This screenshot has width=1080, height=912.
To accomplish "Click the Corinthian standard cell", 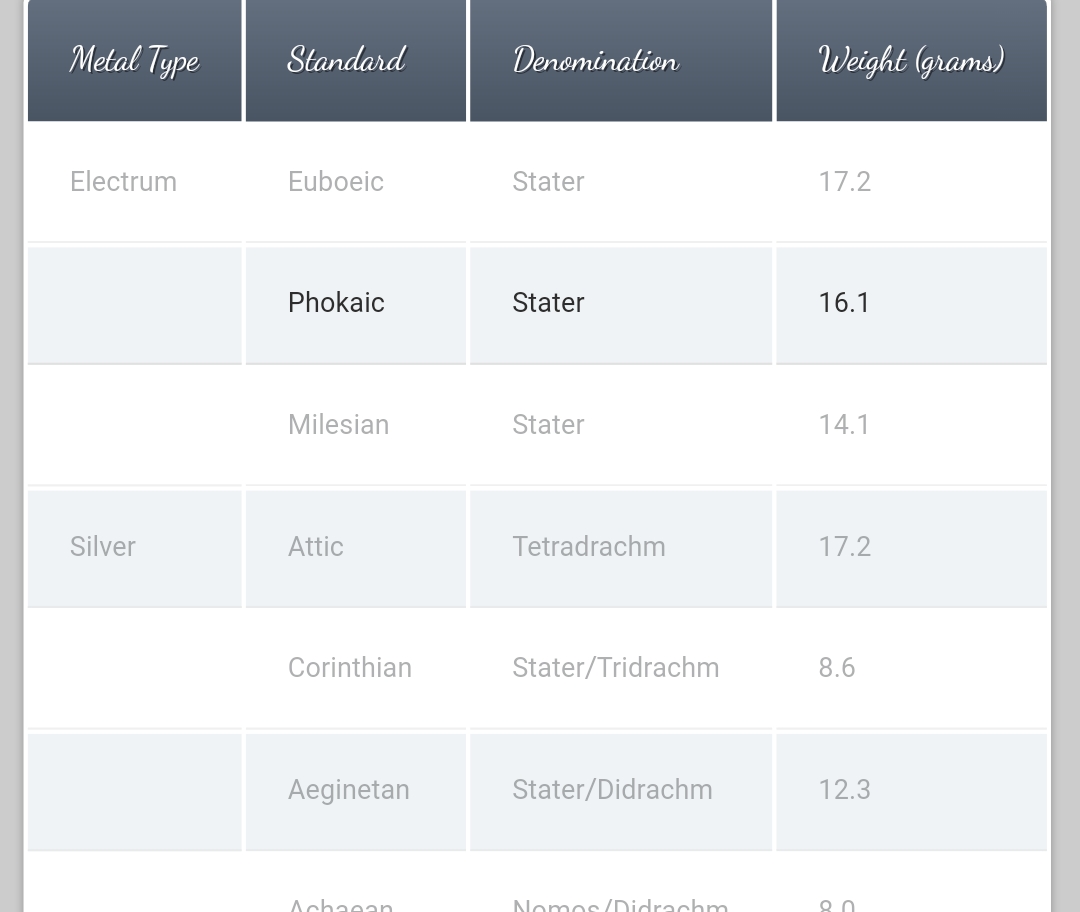I will click(x=356, y=668).
